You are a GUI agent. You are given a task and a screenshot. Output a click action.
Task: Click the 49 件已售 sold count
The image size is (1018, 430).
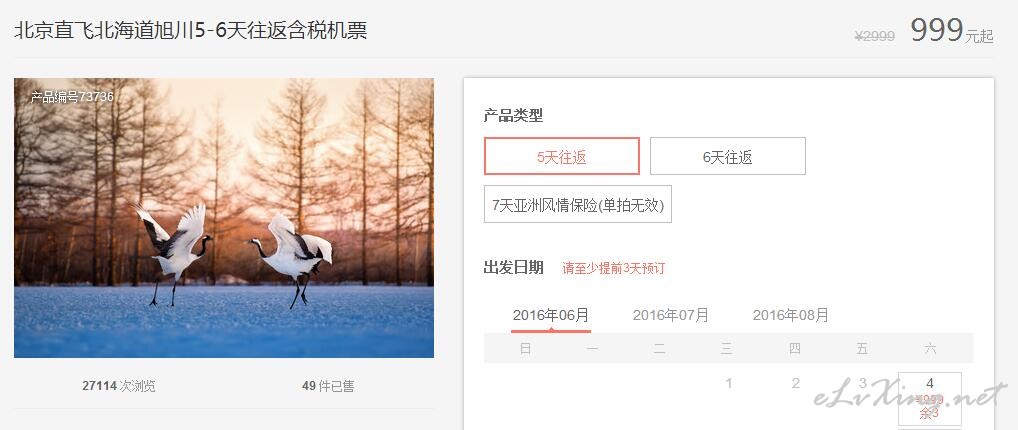tap(328, 386)
